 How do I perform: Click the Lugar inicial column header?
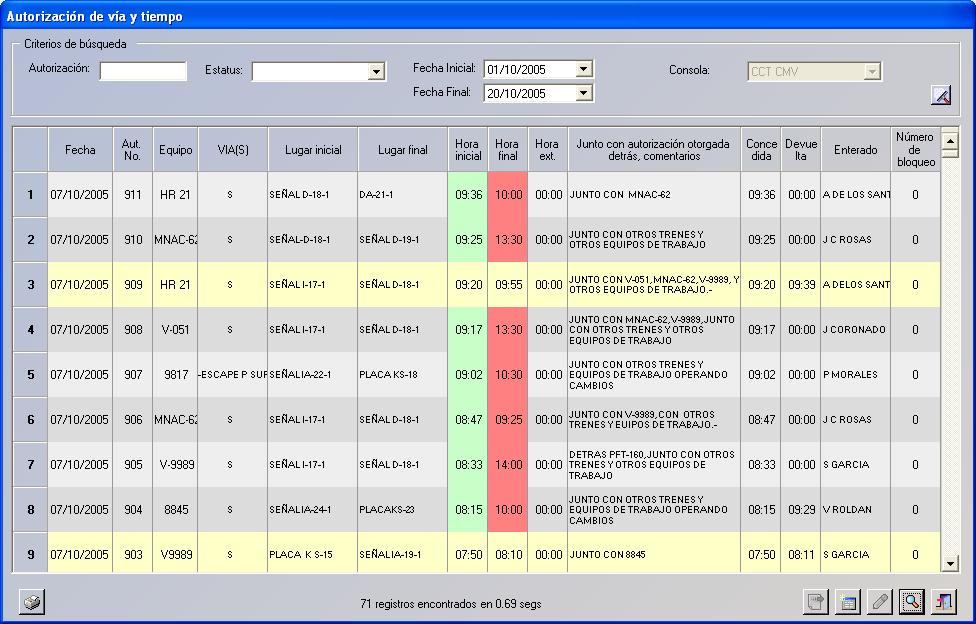313,149
